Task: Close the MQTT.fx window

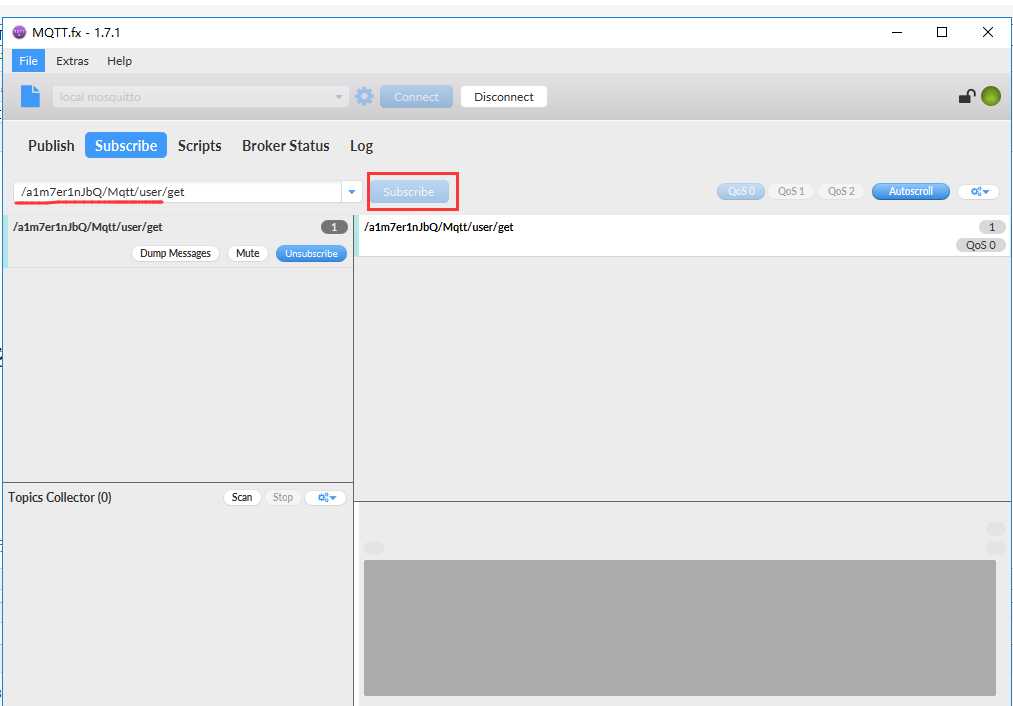Action: 988,32
